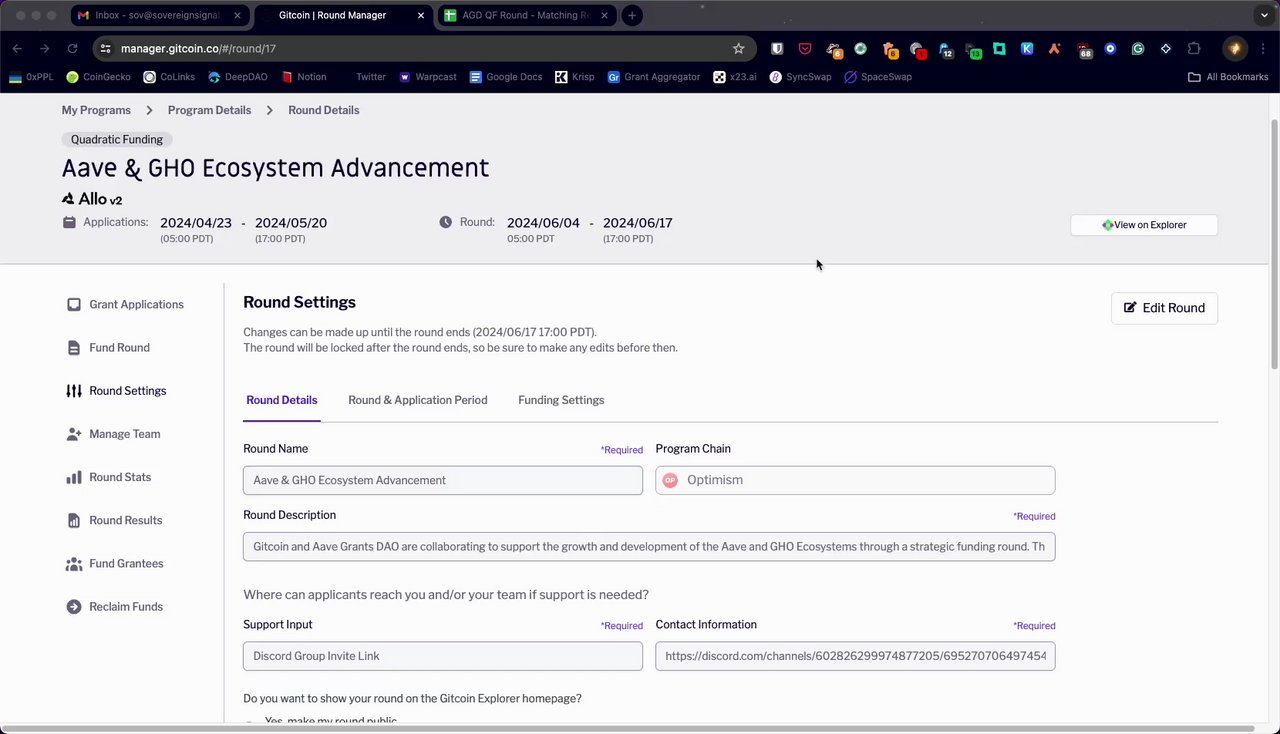
Task: Open the Extensions puzzle piece menu
Action: [1194, 48]
